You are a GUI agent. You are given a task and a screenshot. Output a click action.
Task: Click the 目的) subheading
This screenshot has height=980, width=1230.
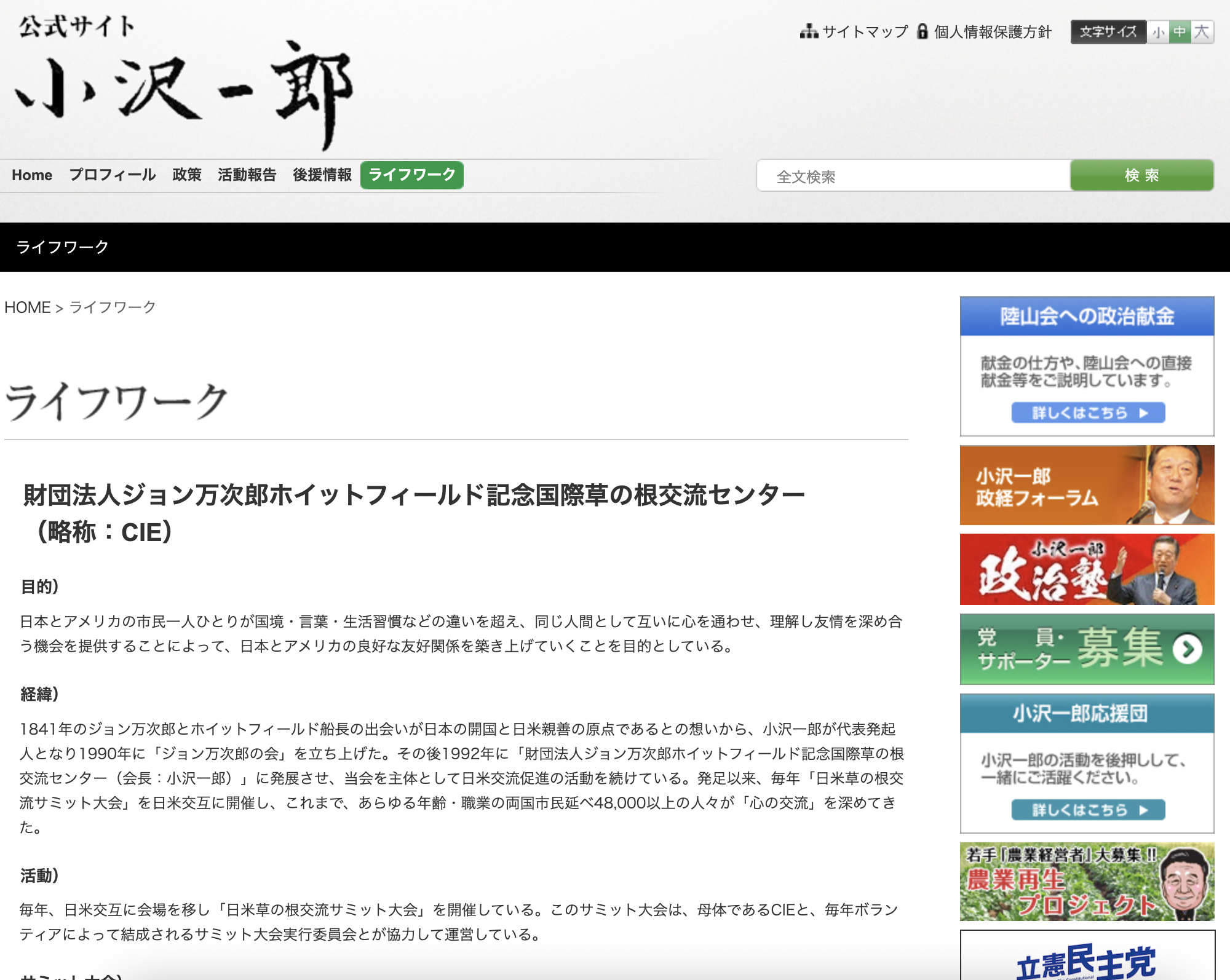[x=39, y=587]
